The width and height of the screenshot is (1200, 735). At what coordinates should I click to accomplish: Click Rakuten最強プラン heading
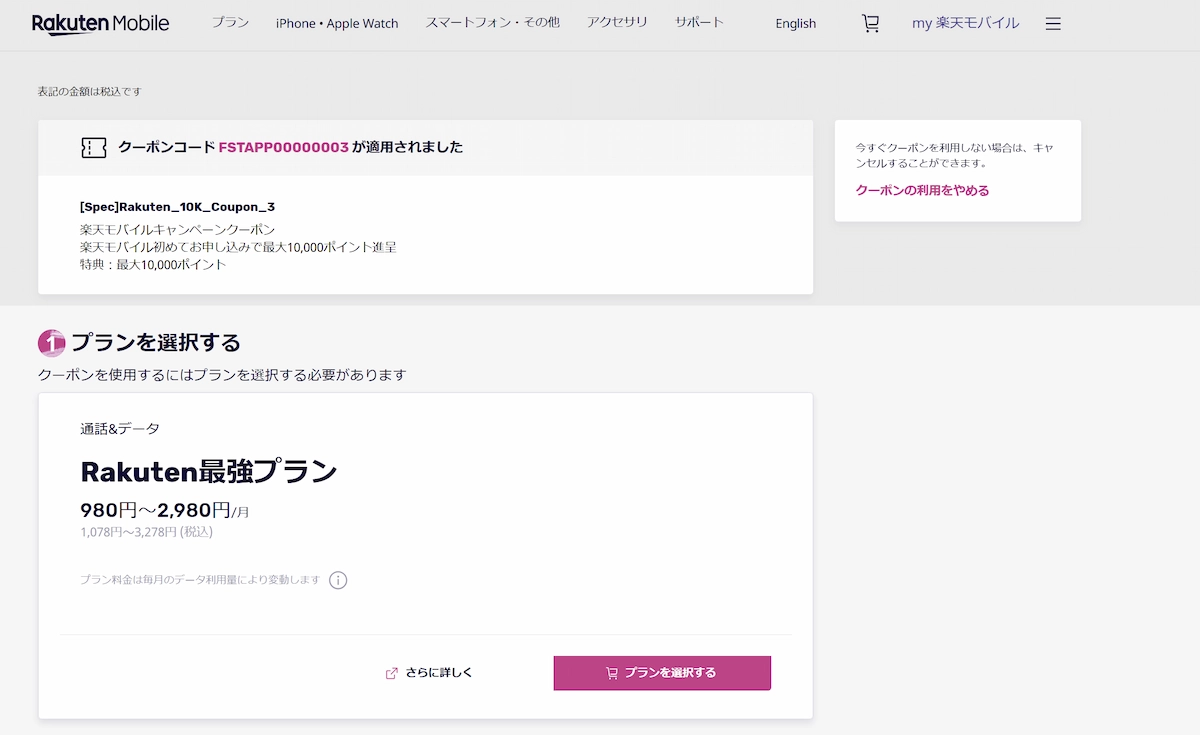pos(209,471)
